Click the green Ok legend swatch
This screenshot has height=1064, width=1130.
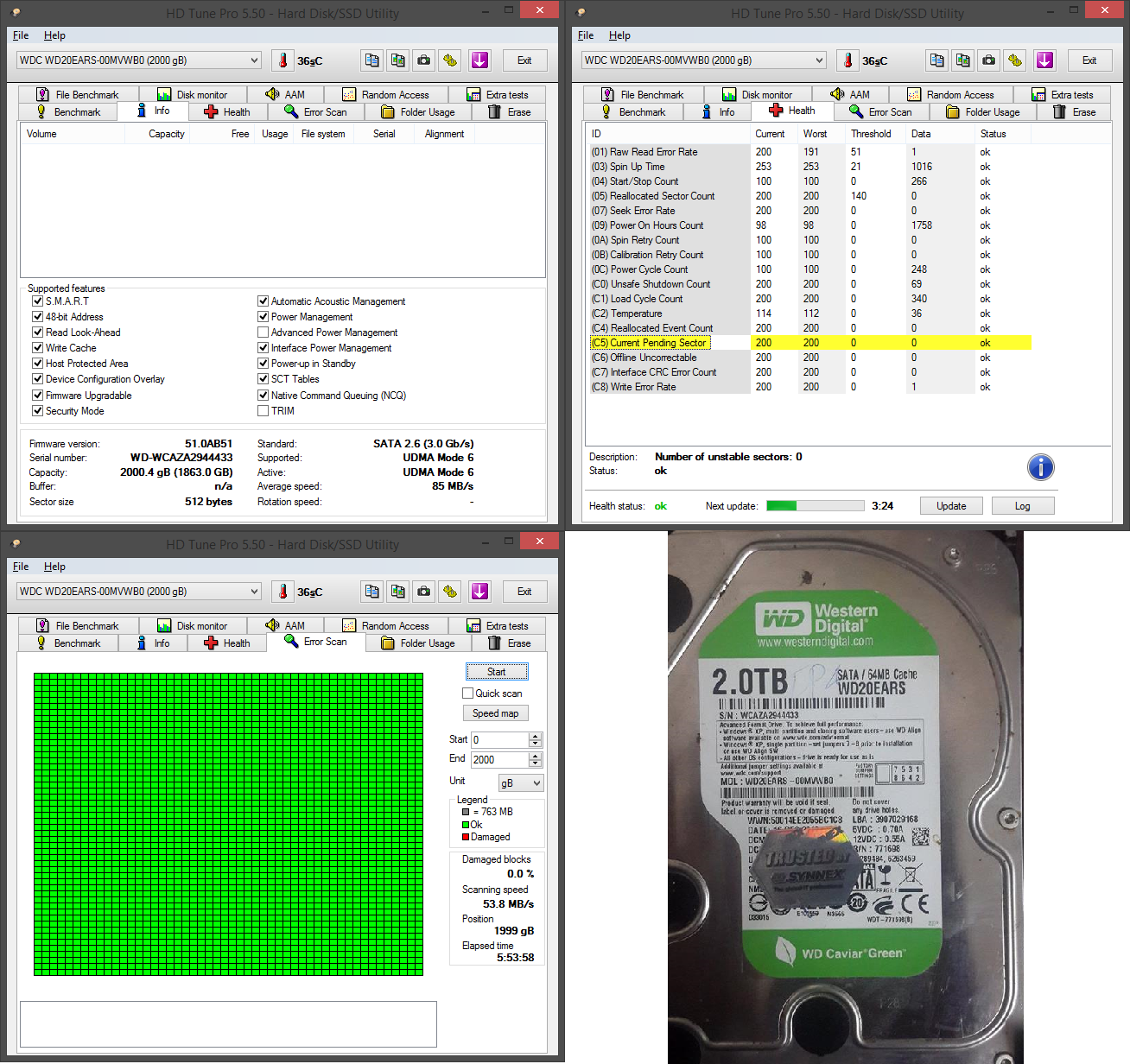click(466, 825)
